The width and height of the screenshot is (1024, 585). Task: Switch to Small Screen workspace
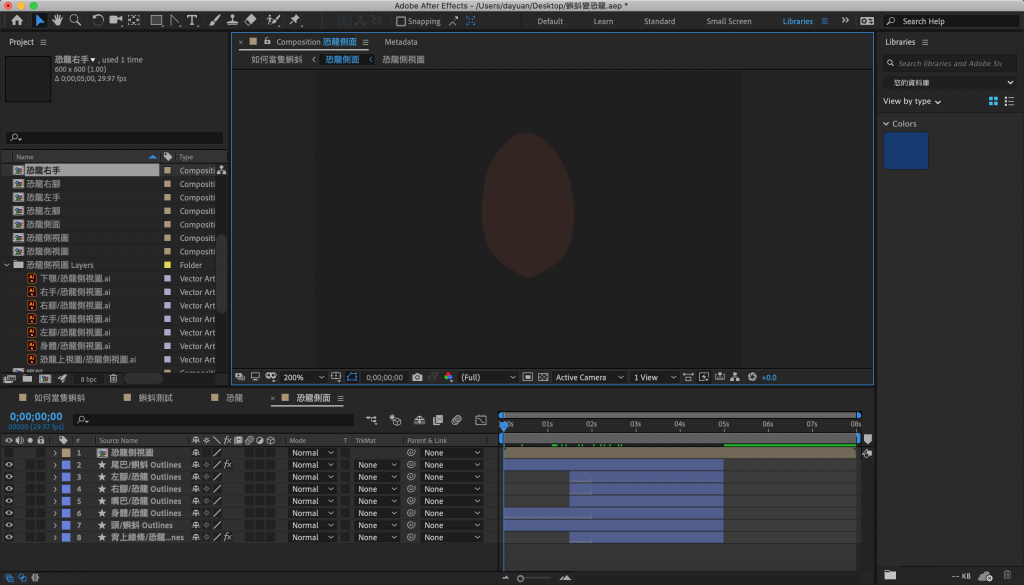pos(728,21)
